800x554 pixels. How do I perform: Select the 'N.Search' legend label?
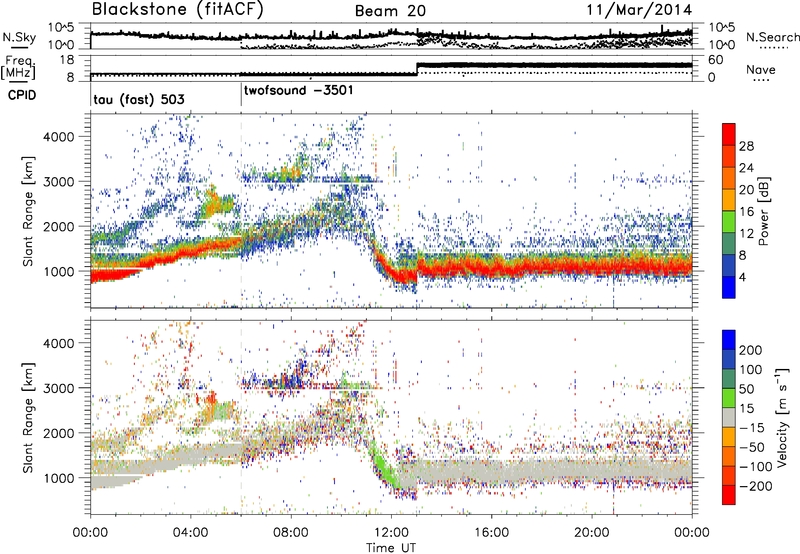[x=772, y=37]
